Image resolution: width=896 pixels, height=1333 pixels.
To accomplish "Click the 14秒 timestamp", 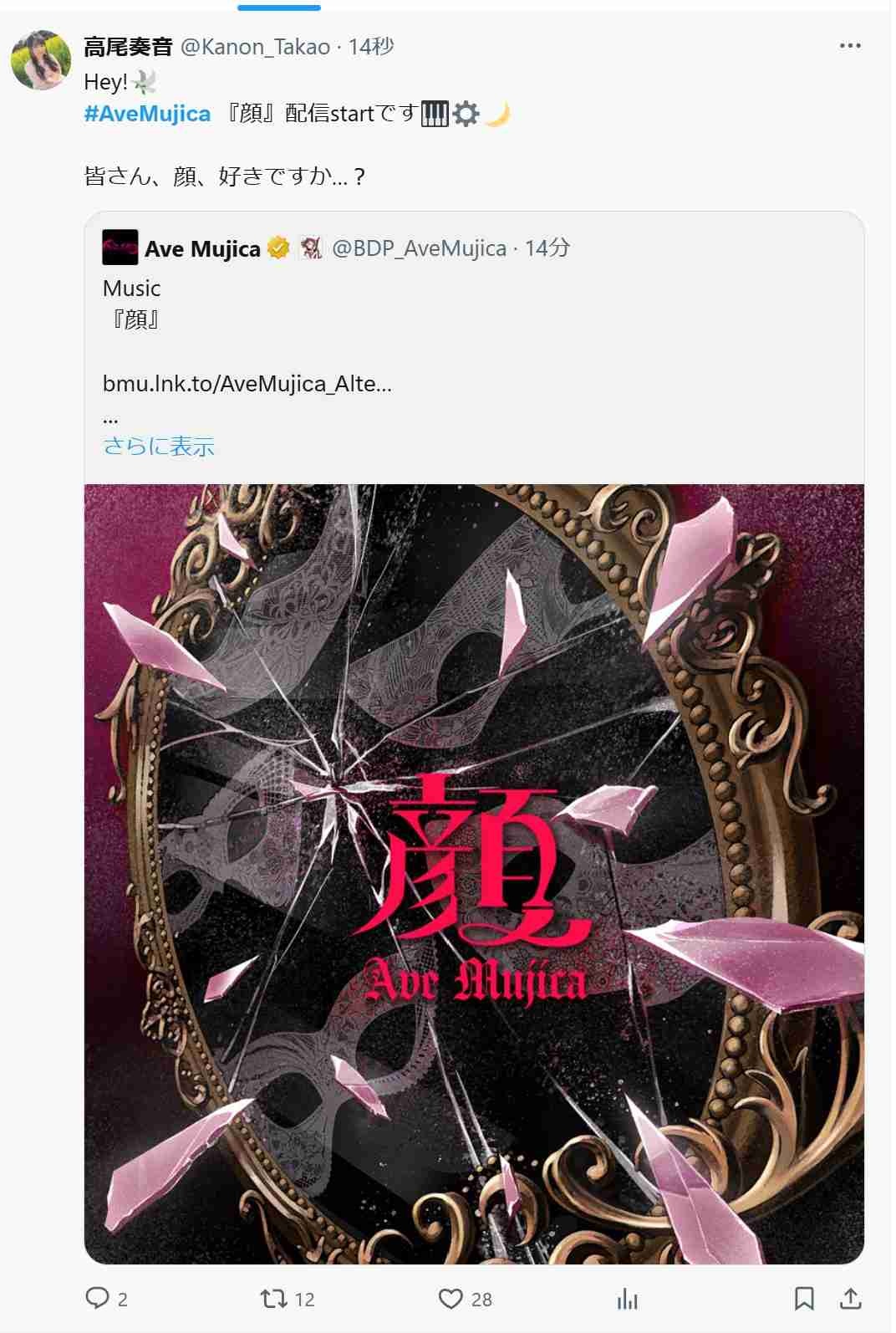I will (x=371, y=47).
